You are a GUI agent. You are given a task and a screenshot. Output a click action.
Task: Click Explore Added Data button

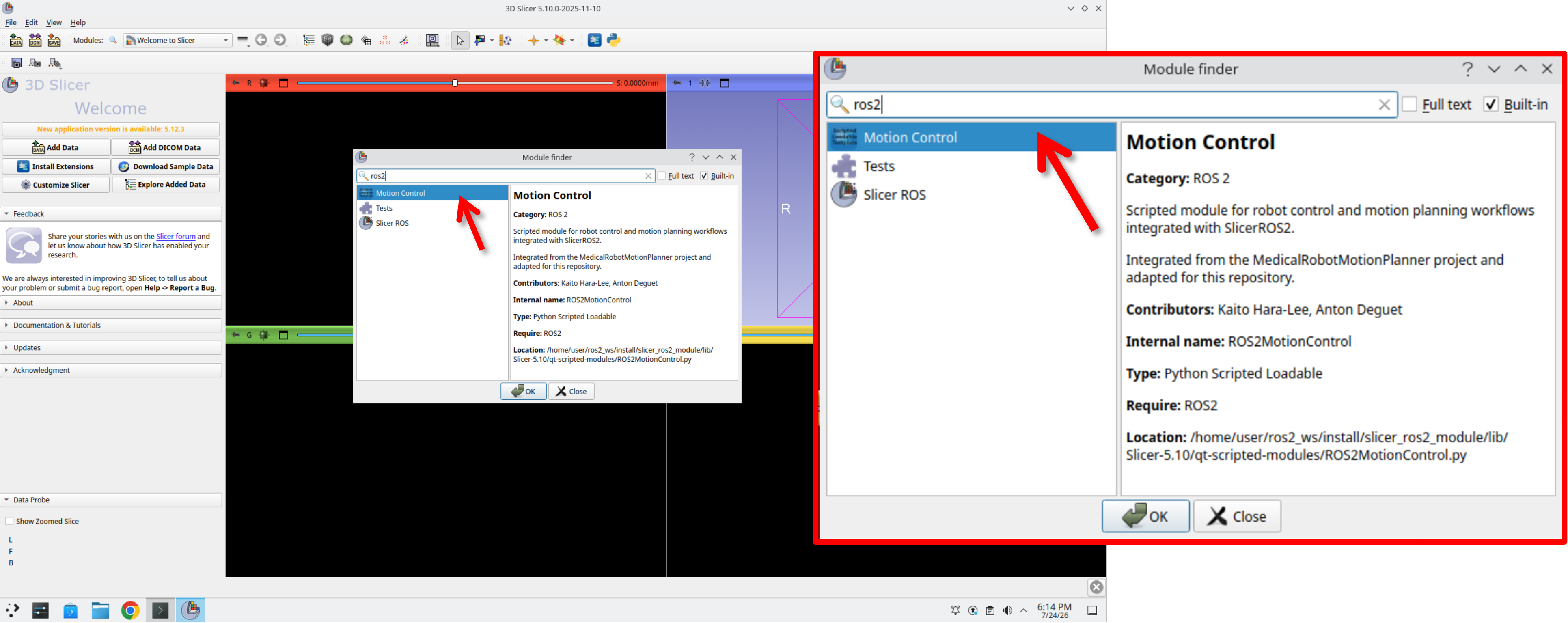(165, 185)
